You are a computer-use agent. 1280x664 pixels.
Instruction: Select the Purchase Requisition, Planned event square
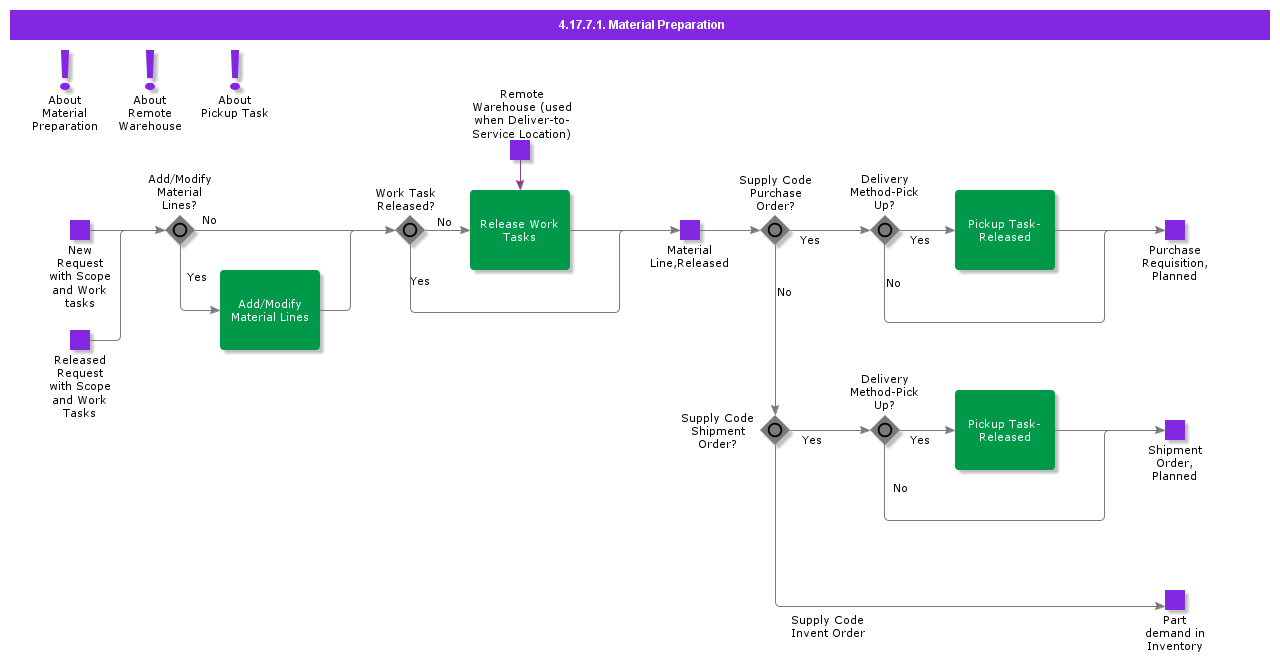(x=1175, y=230)
